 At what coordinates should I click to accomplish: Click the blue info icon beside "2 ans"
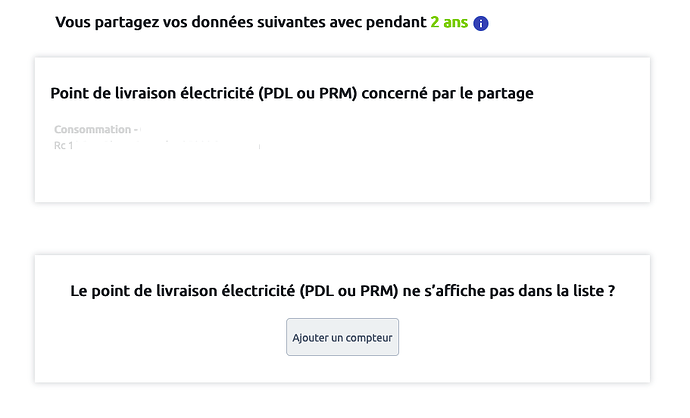pyautogui.click(x=481, y=23)
